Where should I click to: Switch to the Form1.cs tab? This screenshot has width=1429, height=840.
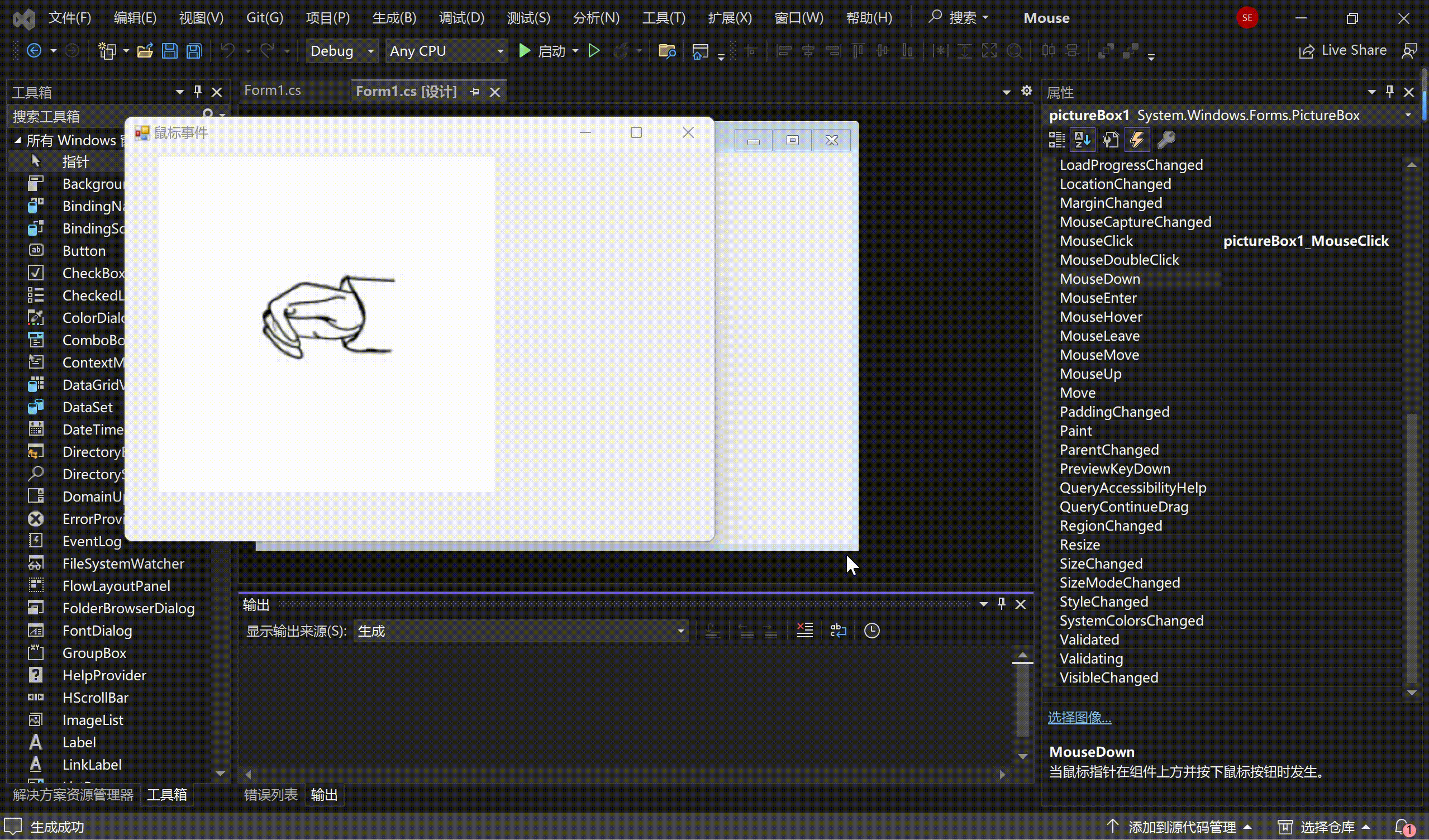click(x=272, y=90)
